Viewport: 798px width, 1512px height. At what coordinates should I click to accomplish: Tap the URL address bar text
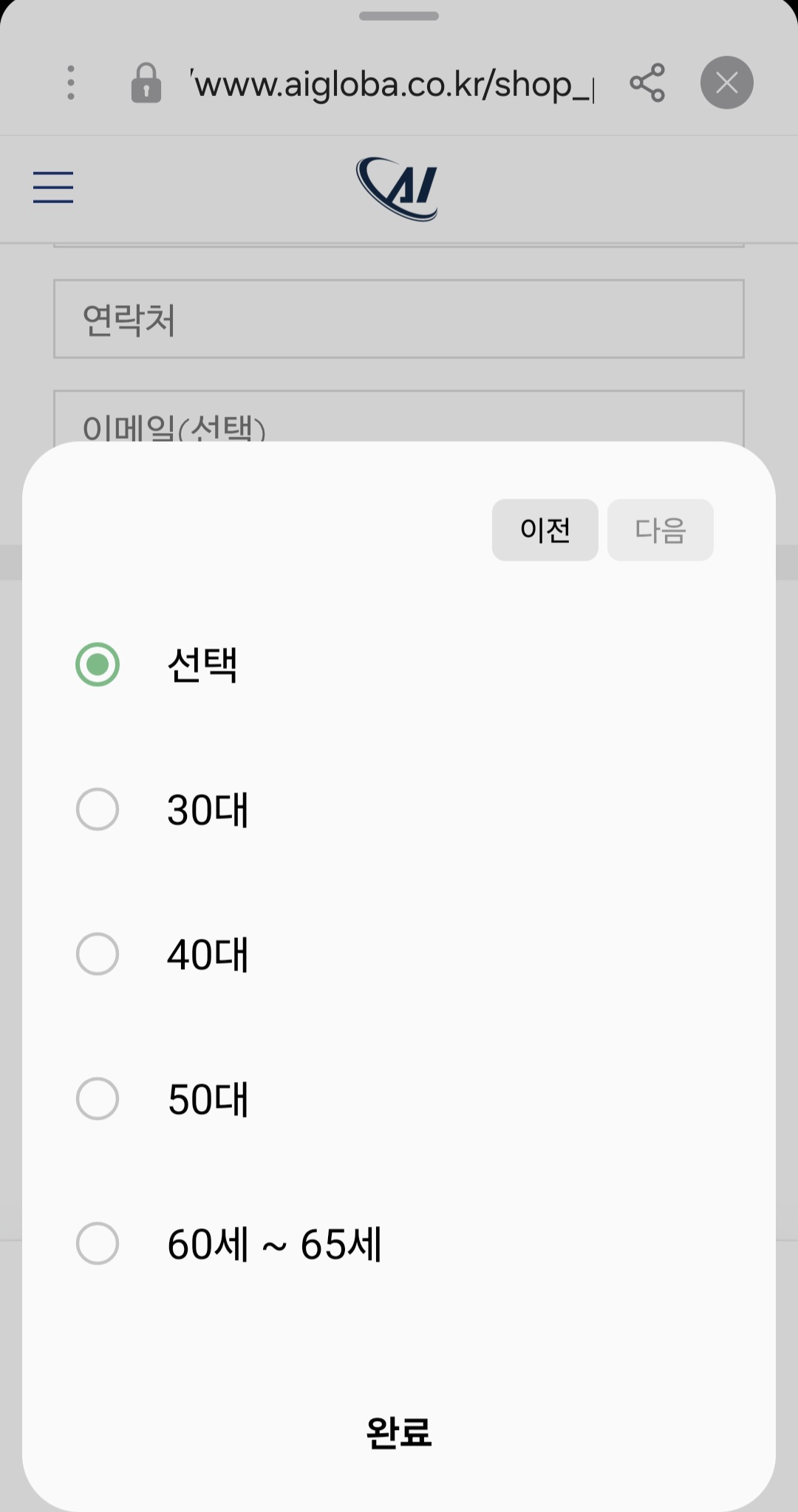pos(392,84)
